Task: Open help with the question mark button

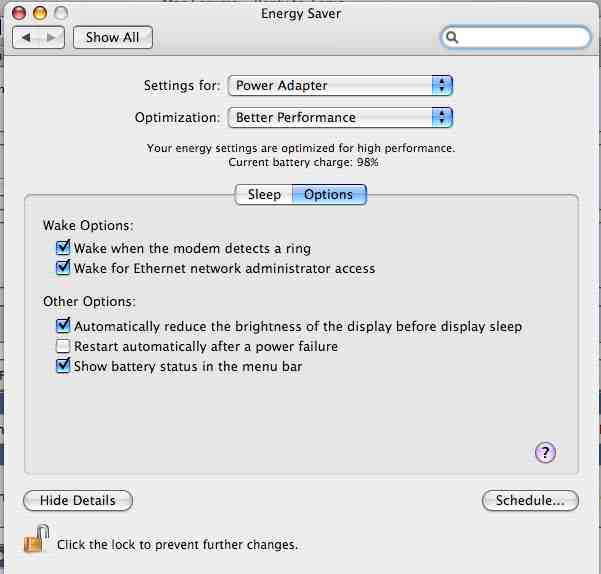Action: click(x=545, y=453)
